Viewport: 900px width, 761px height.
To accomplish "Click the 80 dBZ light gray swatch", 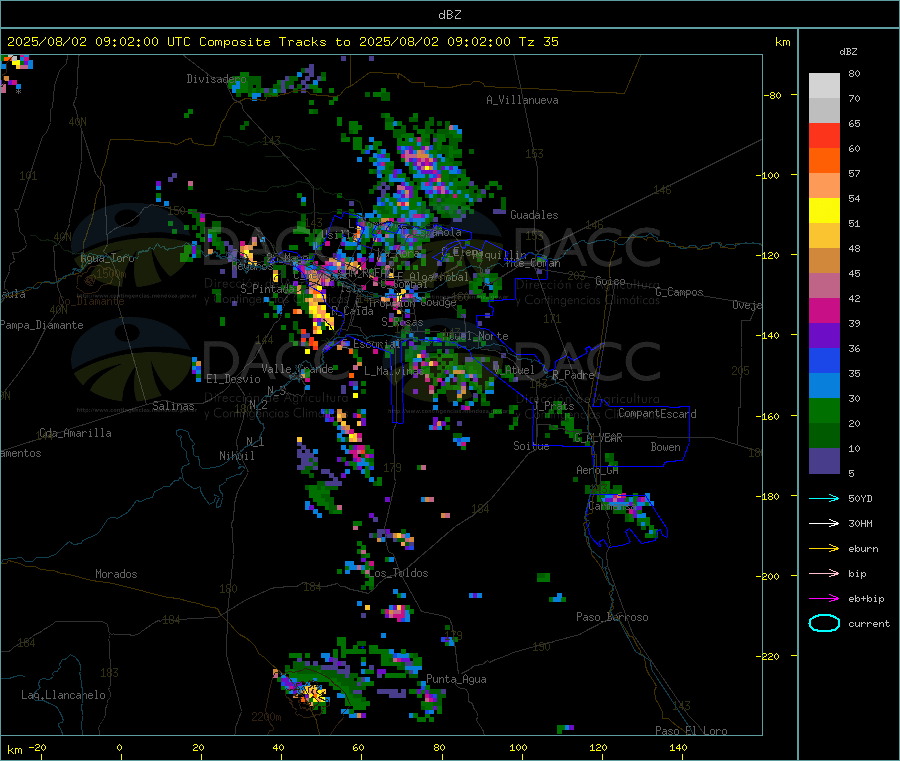I will 824,86.
